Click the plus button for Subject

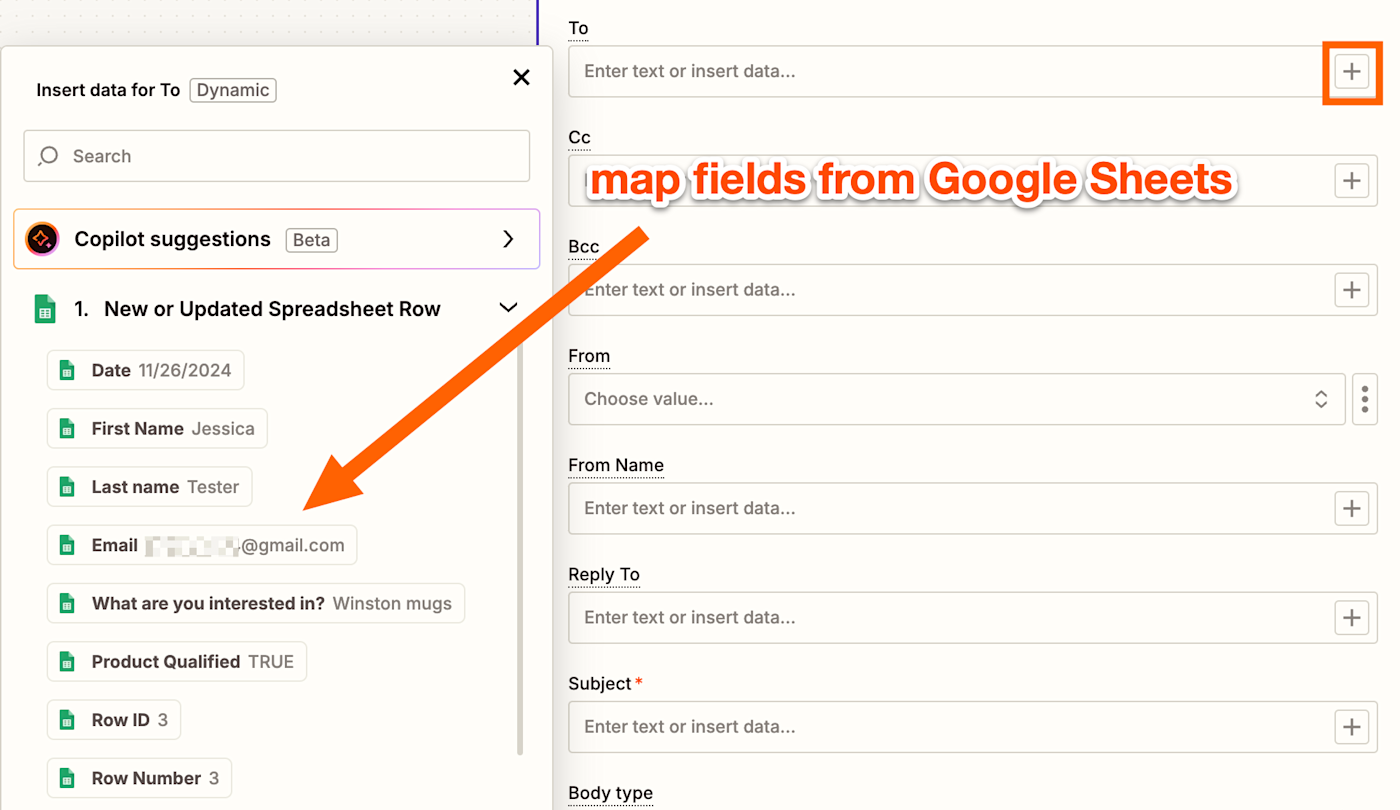[x=1351, y=727]
